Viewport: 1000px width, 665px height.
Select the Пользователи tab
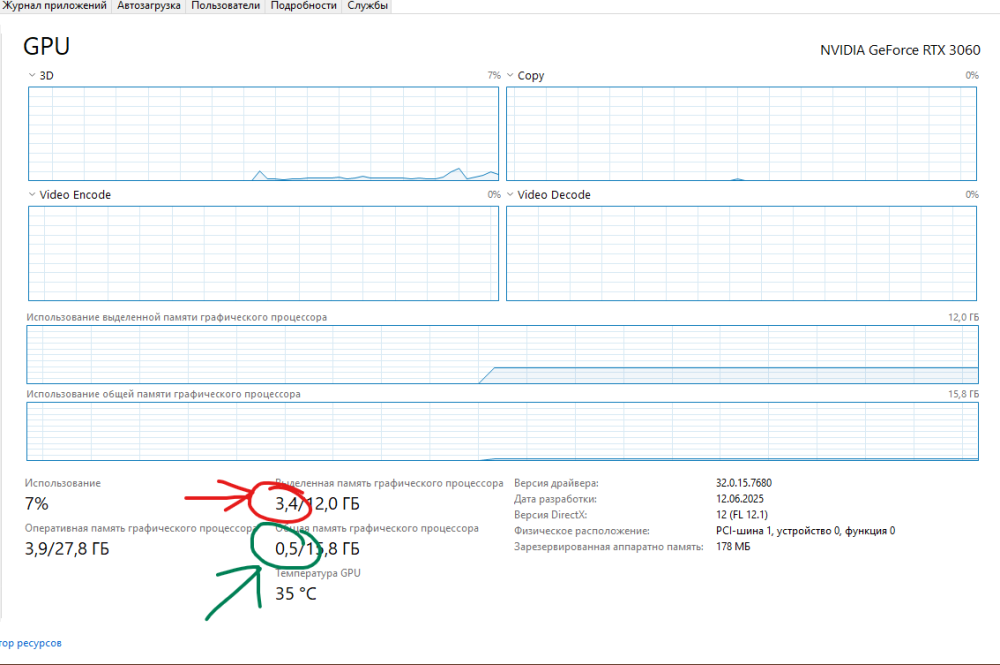(x=226, y=6)
